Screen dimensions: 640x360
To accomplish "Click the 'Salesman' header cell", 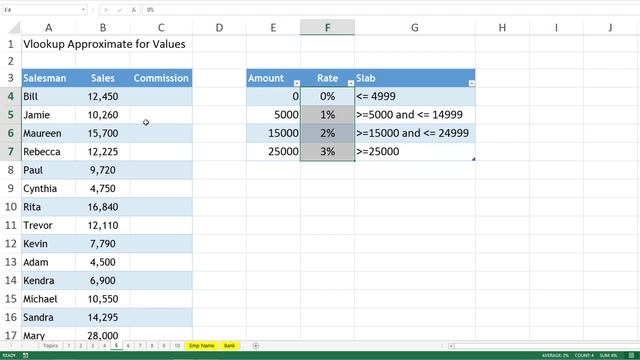I will (x=49, y=78).
